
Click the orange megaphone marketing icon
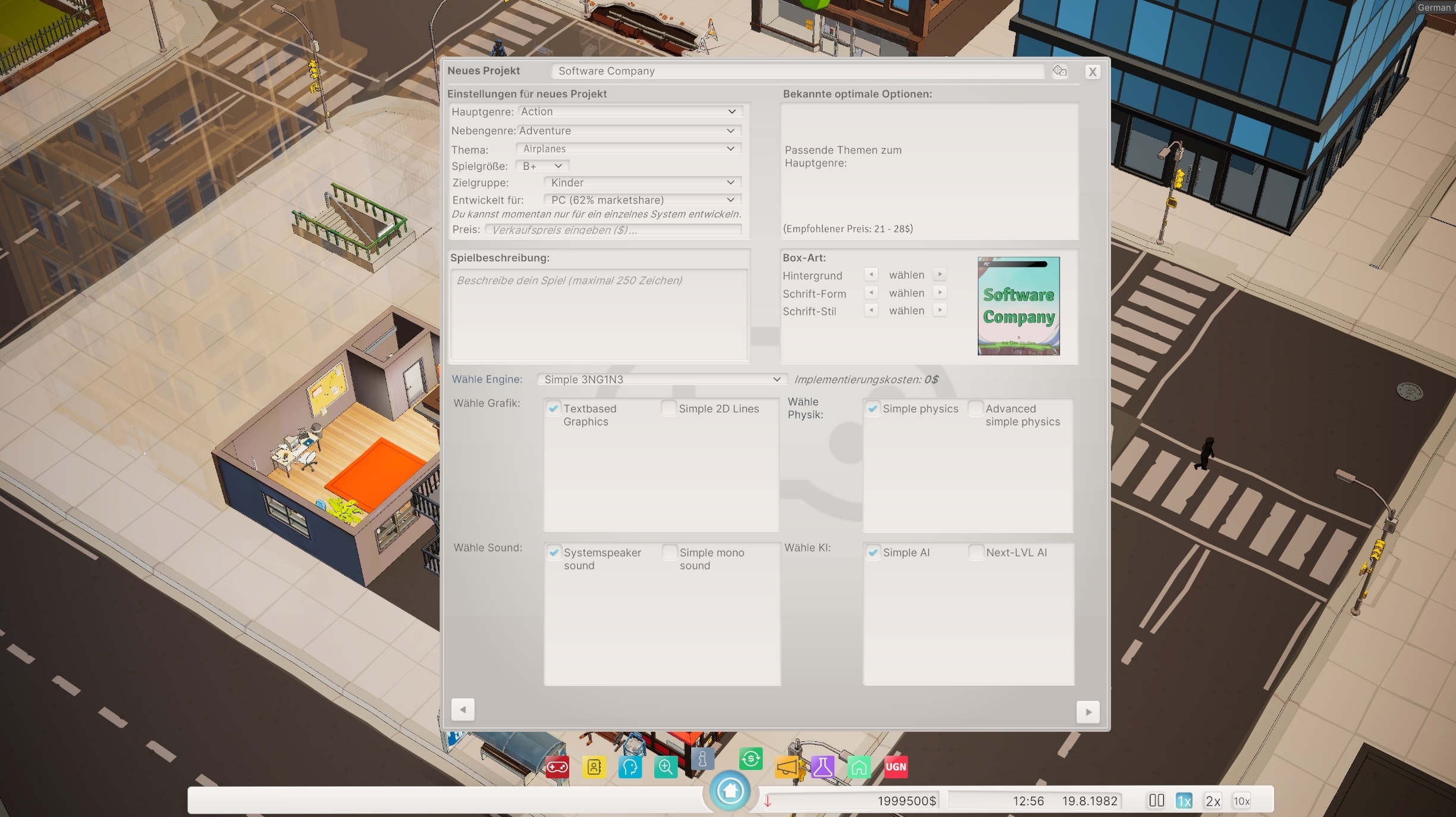pos(788,767)
